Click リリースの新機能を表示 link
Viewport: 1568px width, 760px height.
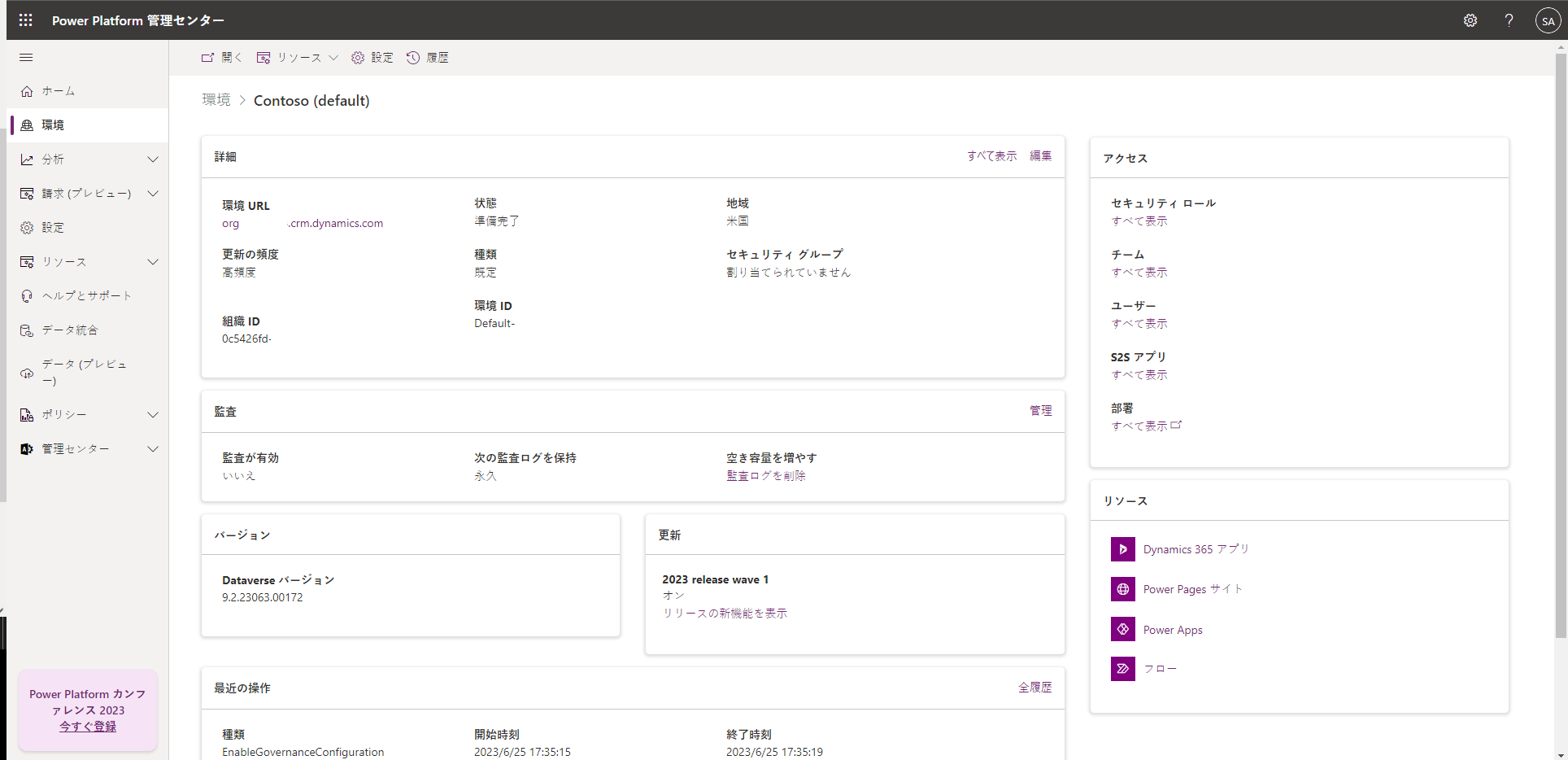click(725, 614)
